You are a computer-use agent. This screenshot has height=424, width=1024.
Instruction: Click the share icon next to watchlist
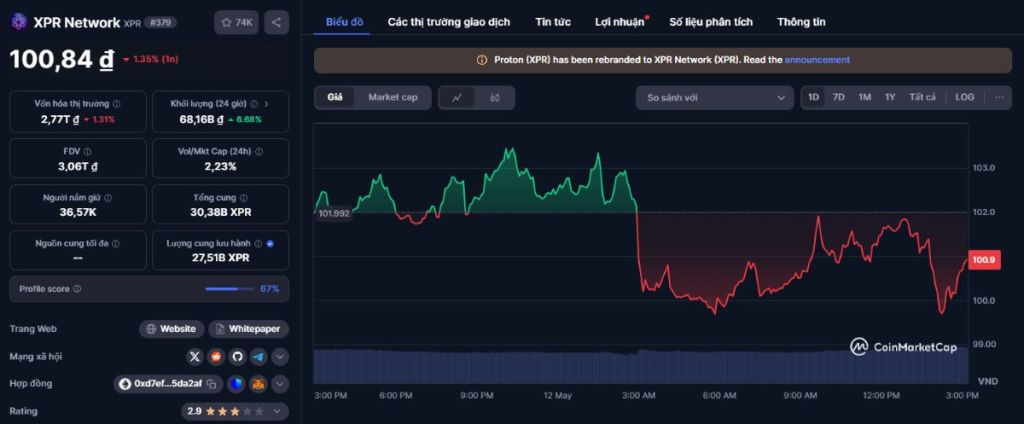[x=277, y=22]
